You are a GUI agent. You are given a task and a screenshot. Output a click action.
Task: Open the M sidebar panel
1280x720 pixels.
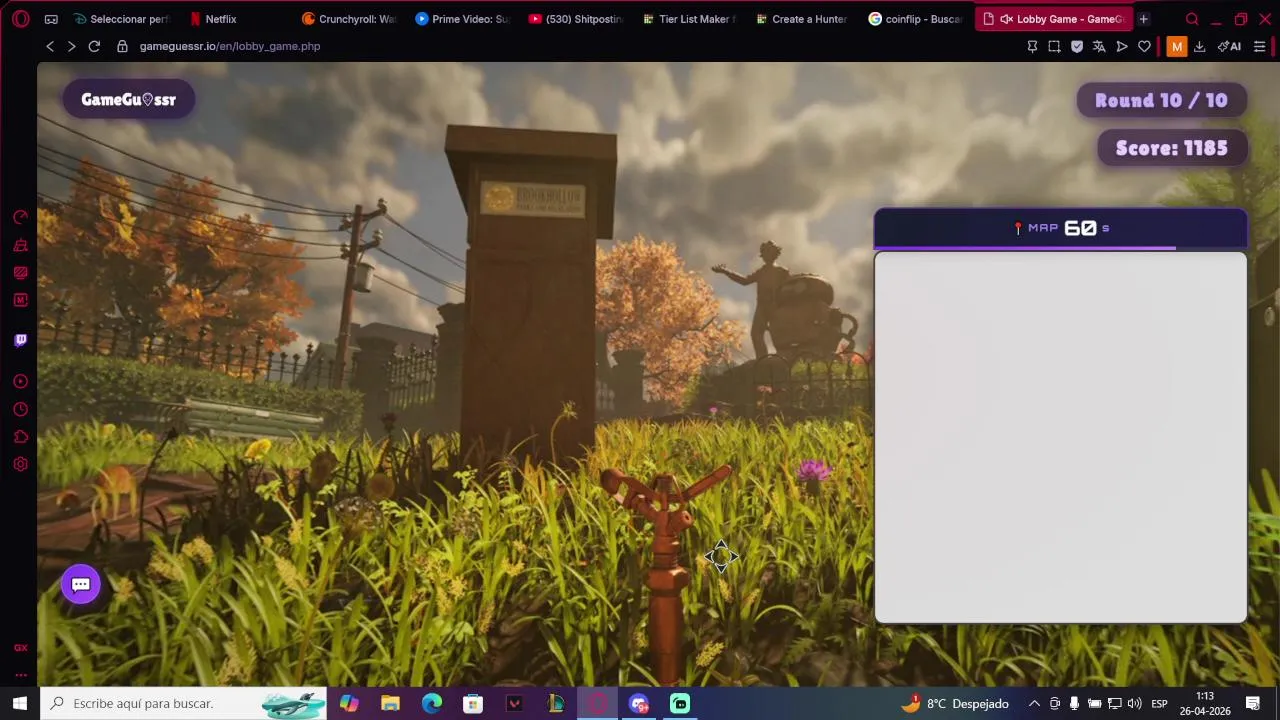point(20,300)
